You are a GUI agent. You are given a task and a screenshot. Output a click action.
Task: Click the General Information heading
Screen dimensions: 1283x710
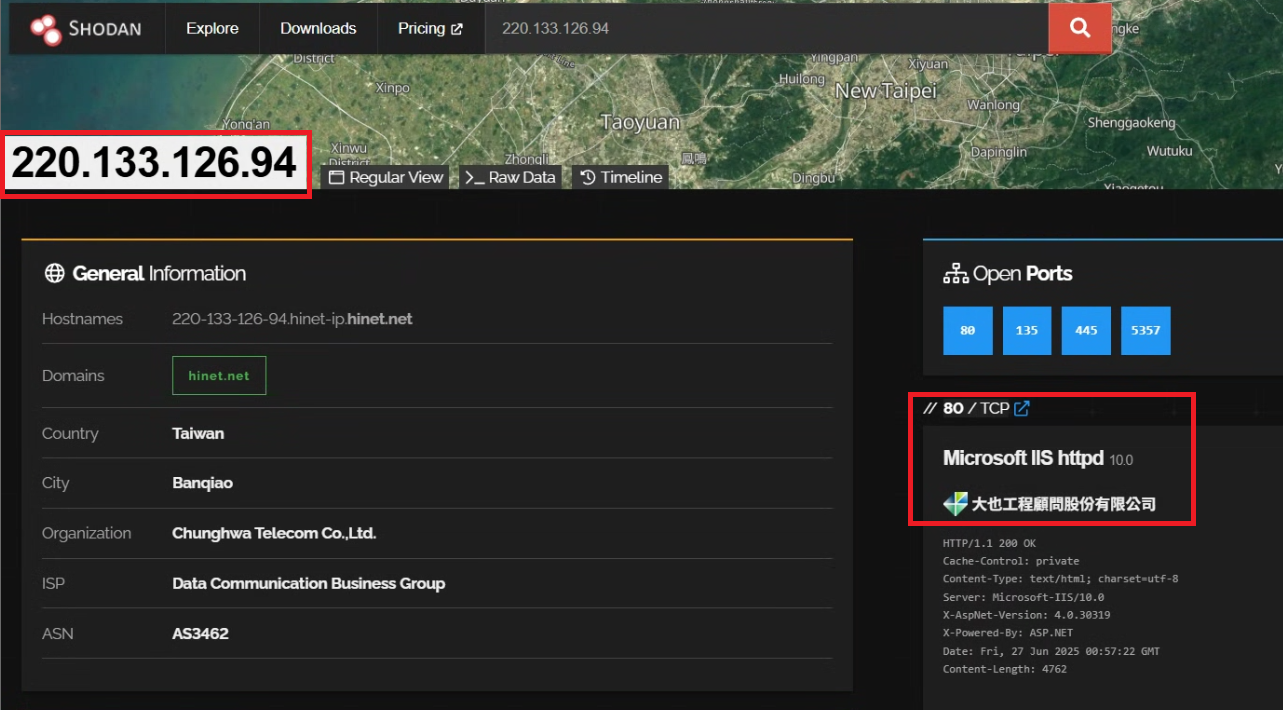159,273
